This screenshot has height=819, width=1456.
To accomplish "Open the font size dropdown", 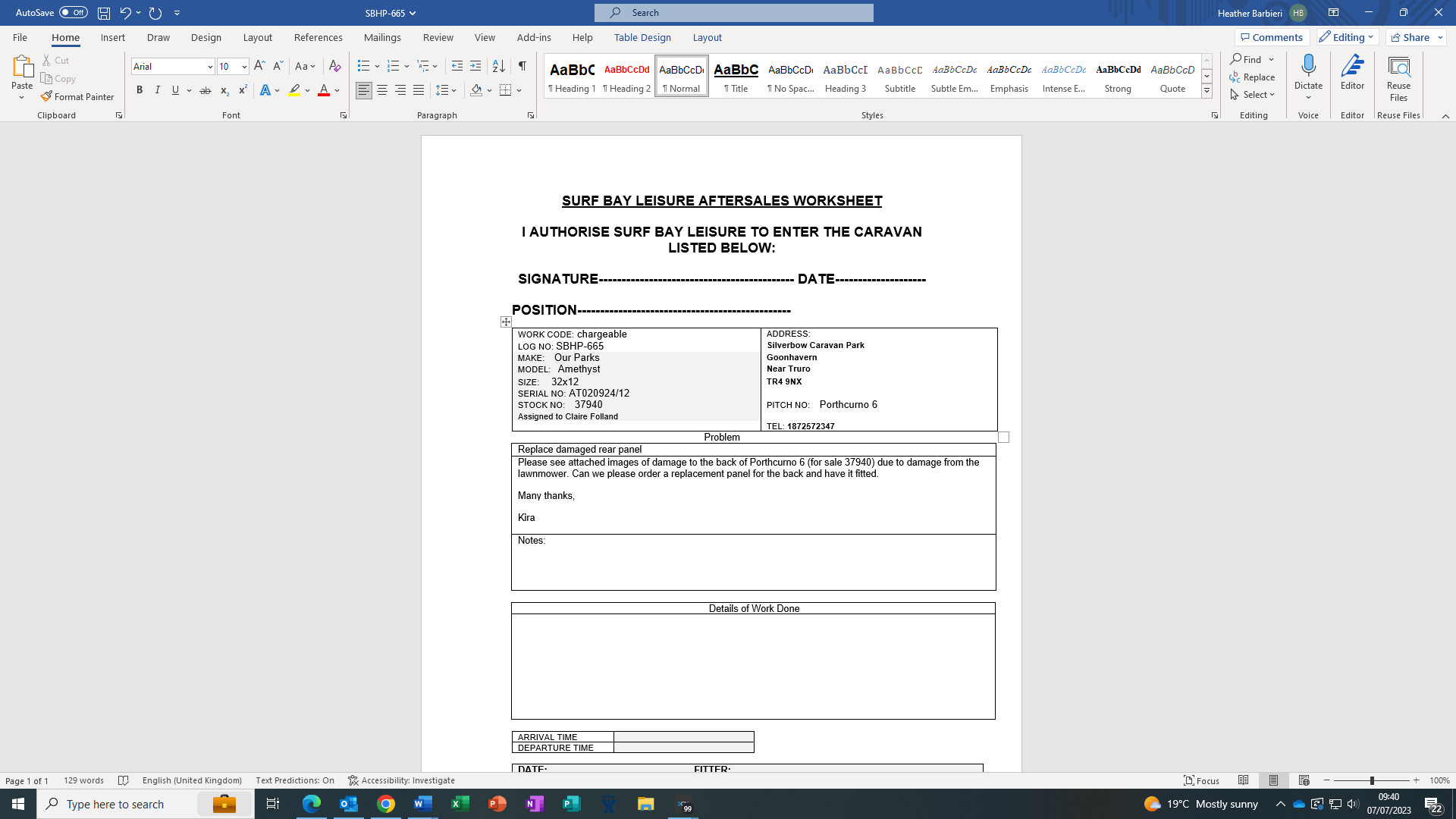I will coord(244,67).
